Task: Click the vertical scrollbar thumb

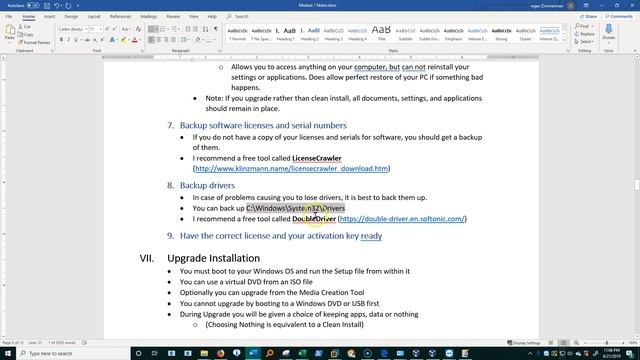Action: point(637,184)
